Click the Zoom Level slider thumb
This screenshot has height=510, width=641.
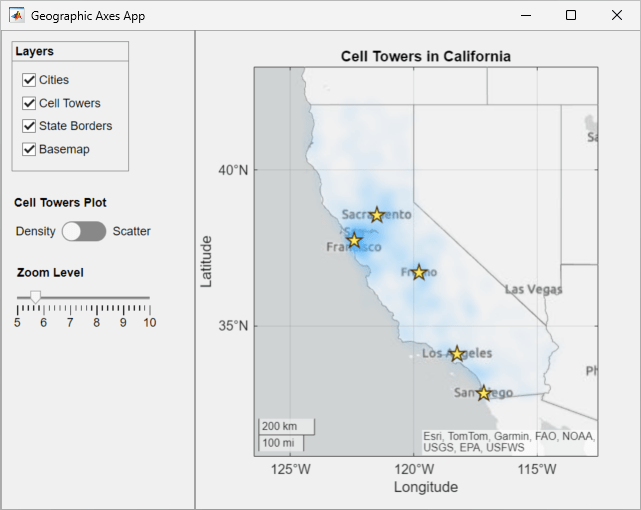36,297
